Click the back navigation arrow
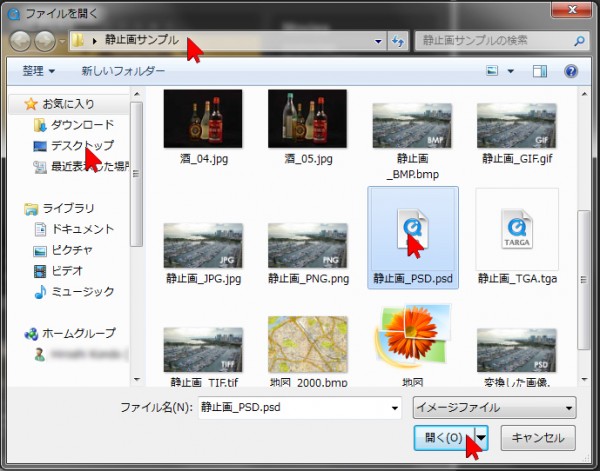 tap(20, 42)
